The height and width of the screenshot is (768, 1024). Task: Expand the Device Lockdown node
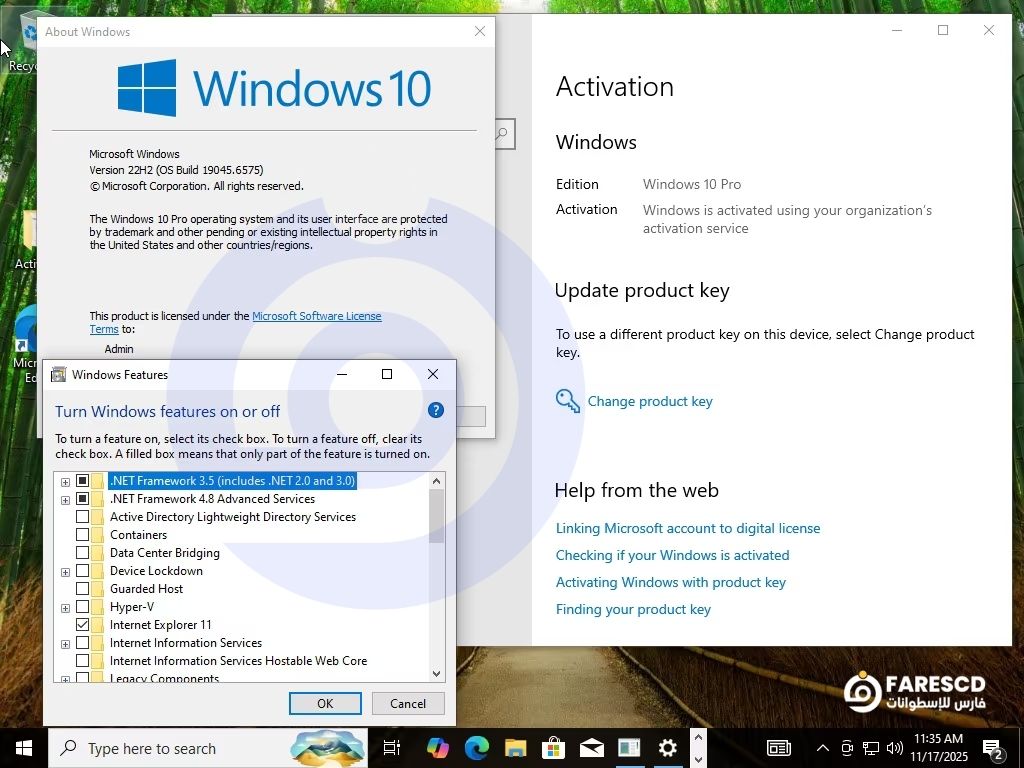tap(65, 572)
